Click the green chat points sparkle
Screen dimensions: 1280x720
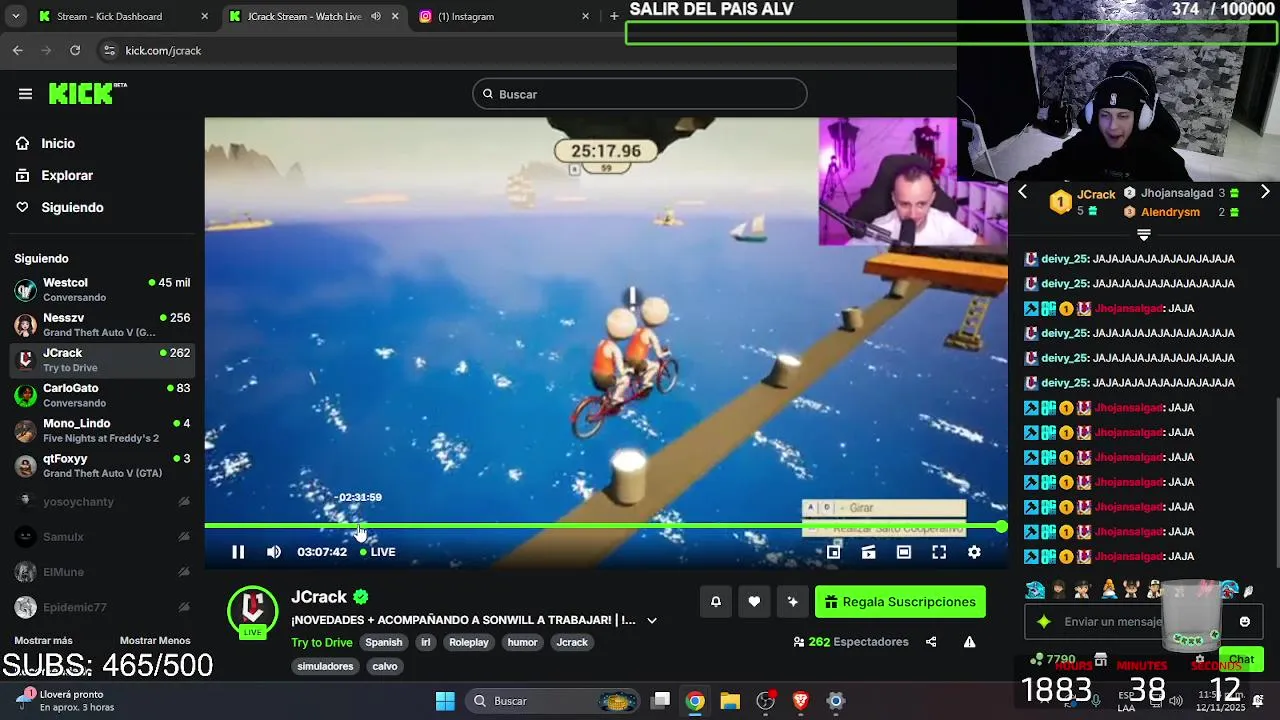point(1043,622)
